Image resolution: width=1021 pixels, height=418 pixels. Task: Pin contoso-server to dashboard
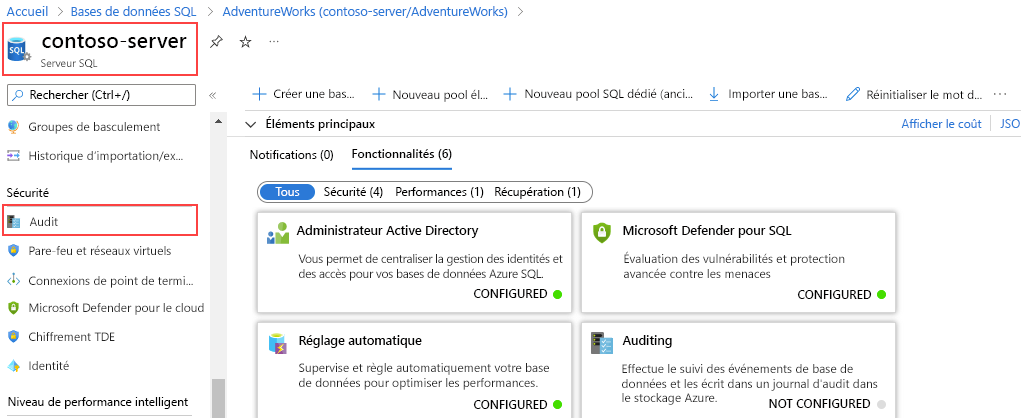tap(216, 42)
